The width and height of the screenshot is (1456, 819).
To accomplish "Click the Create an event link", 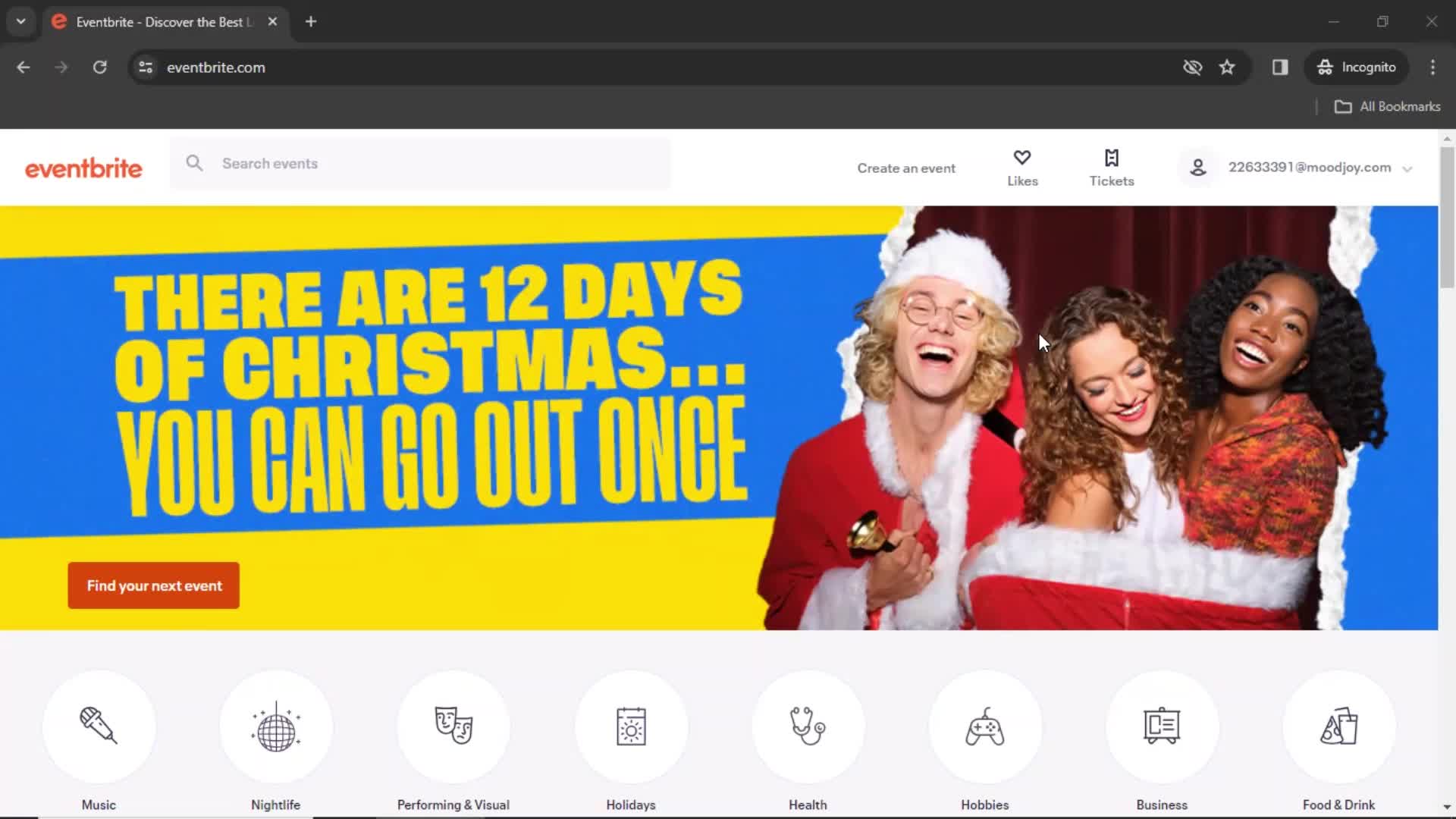I will coord(906,167).
